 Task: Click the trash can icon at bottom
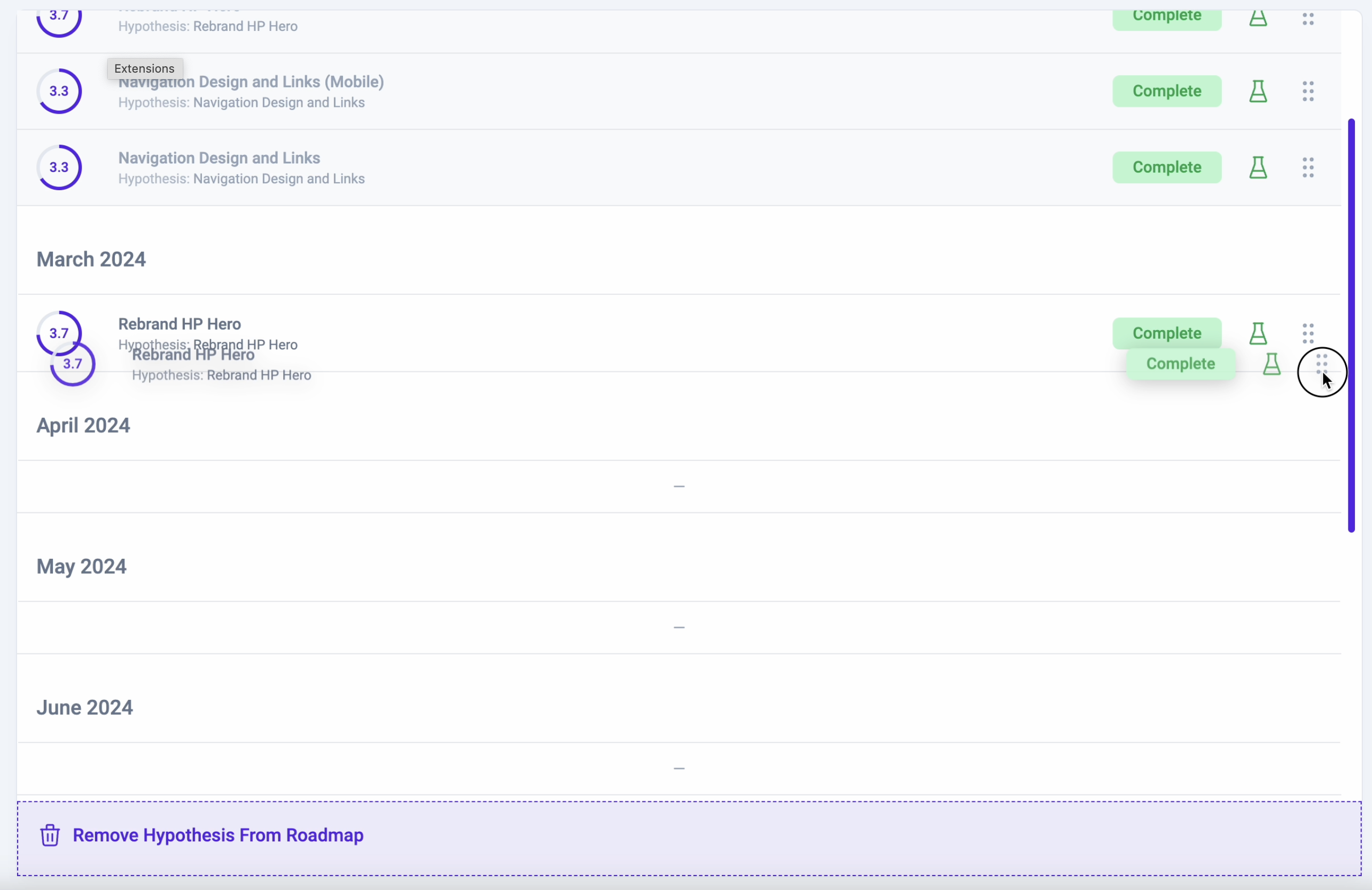pos(50,834)
